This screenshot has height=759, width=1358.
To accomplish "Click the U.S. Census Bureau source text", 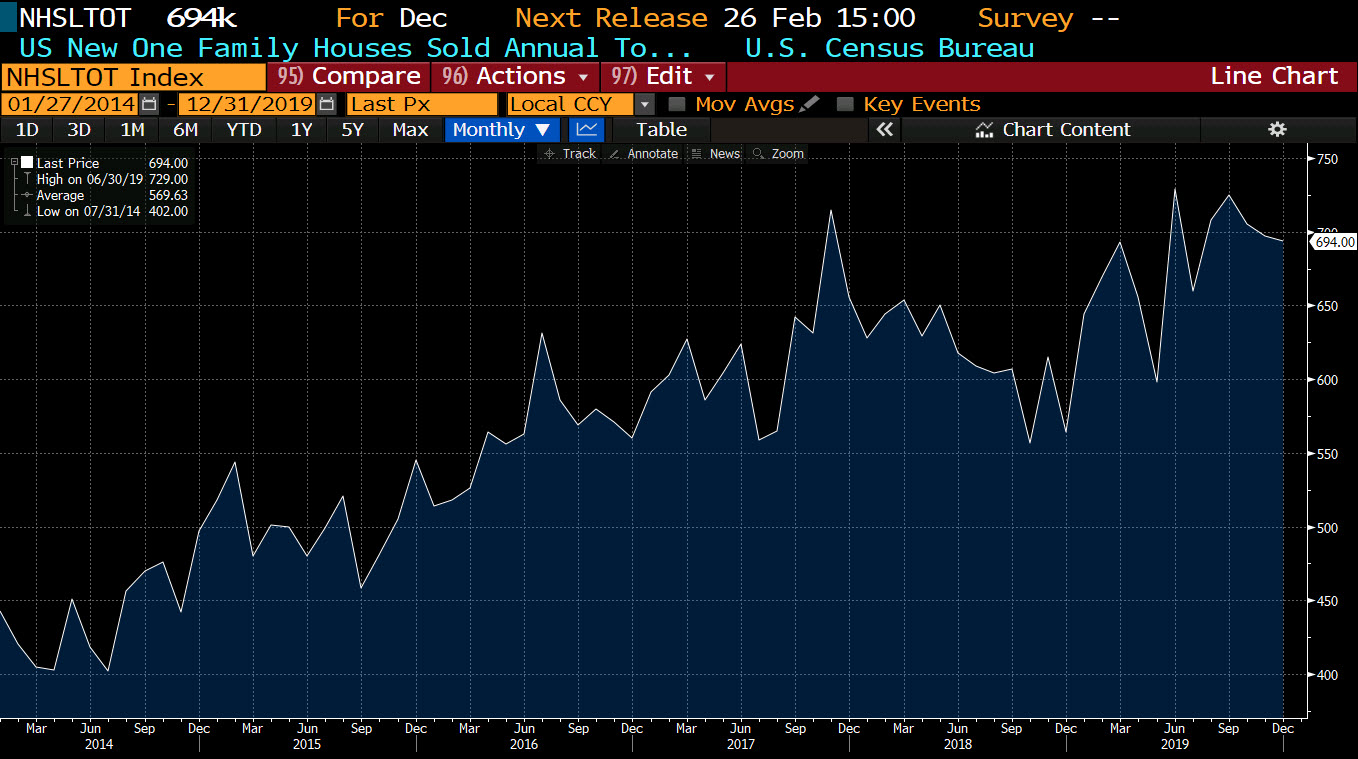I will click(890, 48).
